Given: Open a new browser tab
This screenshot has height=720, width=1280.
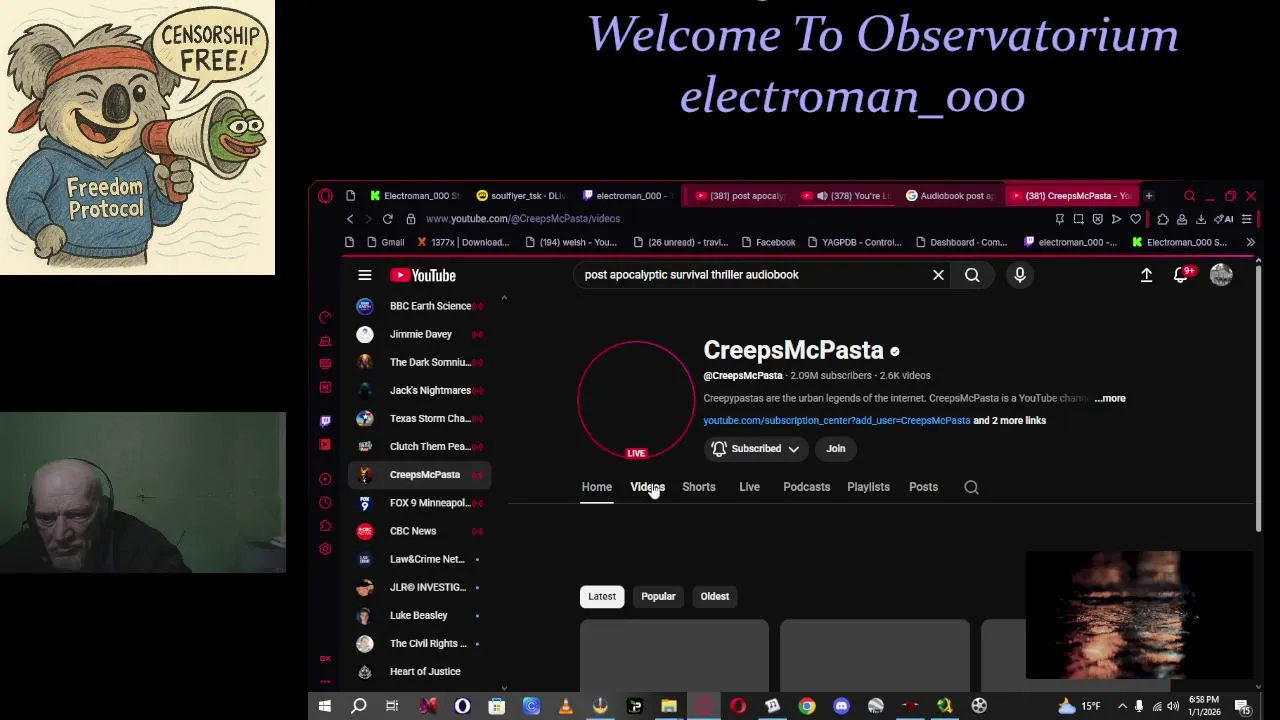Looking at the screenshot, I should [x=1149, y=196].
